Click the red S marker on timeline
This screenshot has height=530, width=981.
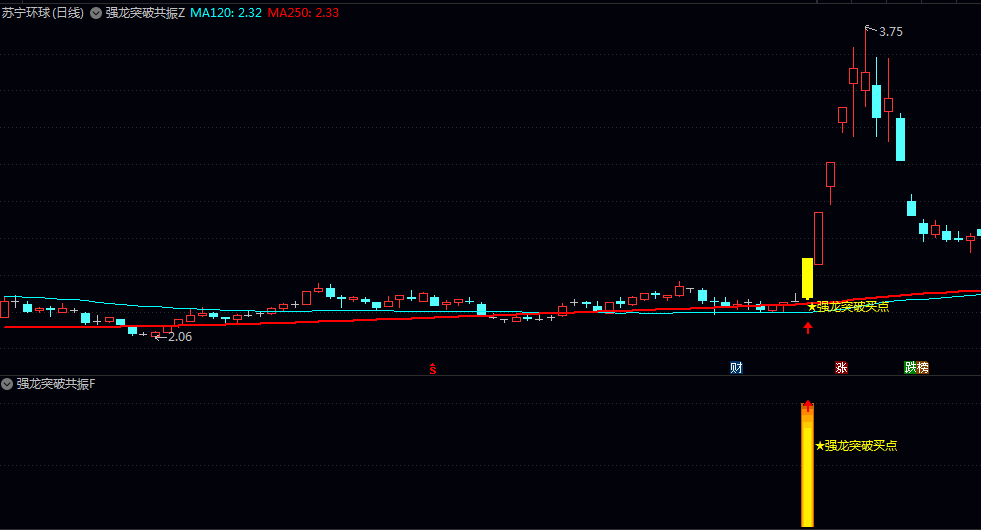point(433,369)
